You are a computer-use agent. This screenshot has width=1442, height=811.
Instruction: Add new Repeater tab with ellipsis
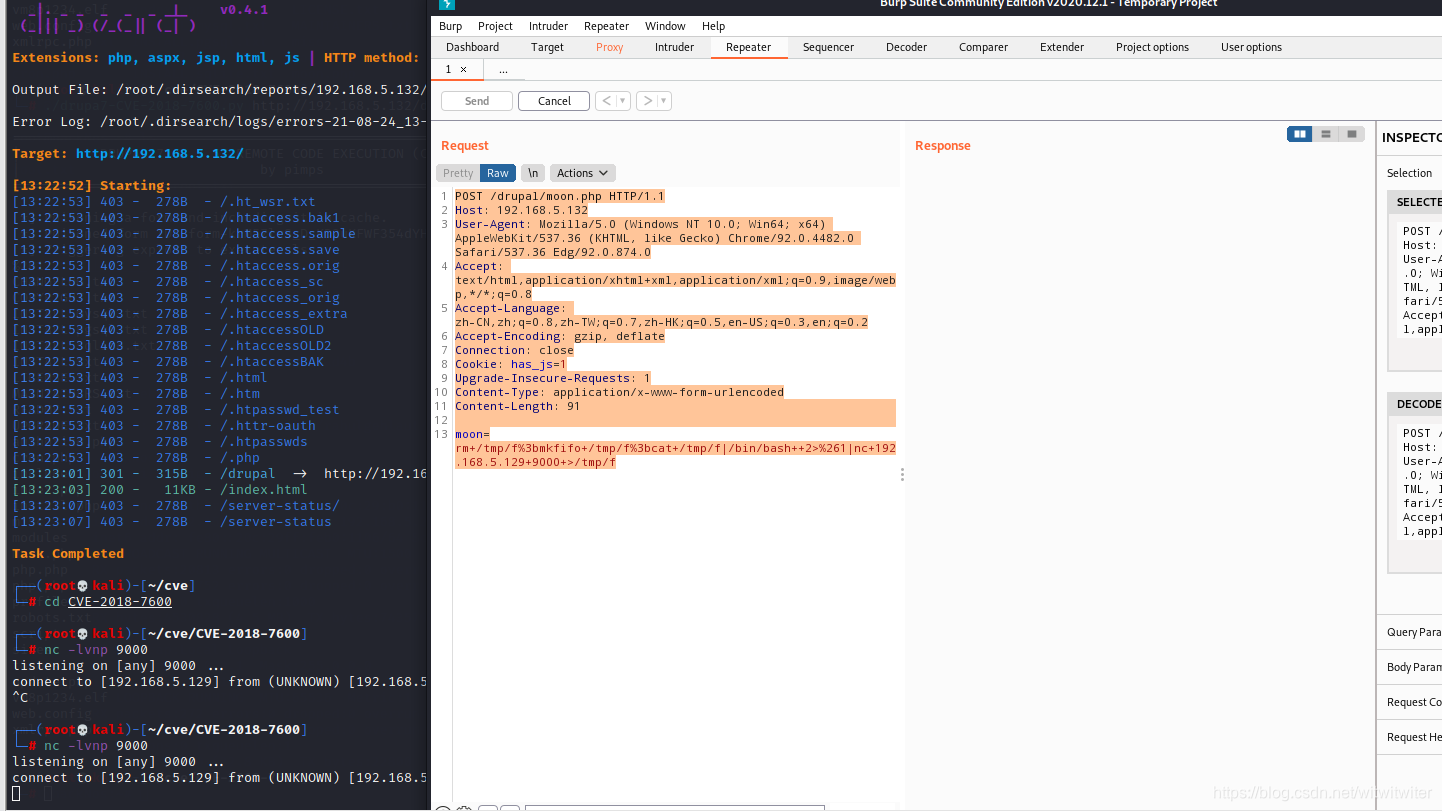tap(503, 70)
